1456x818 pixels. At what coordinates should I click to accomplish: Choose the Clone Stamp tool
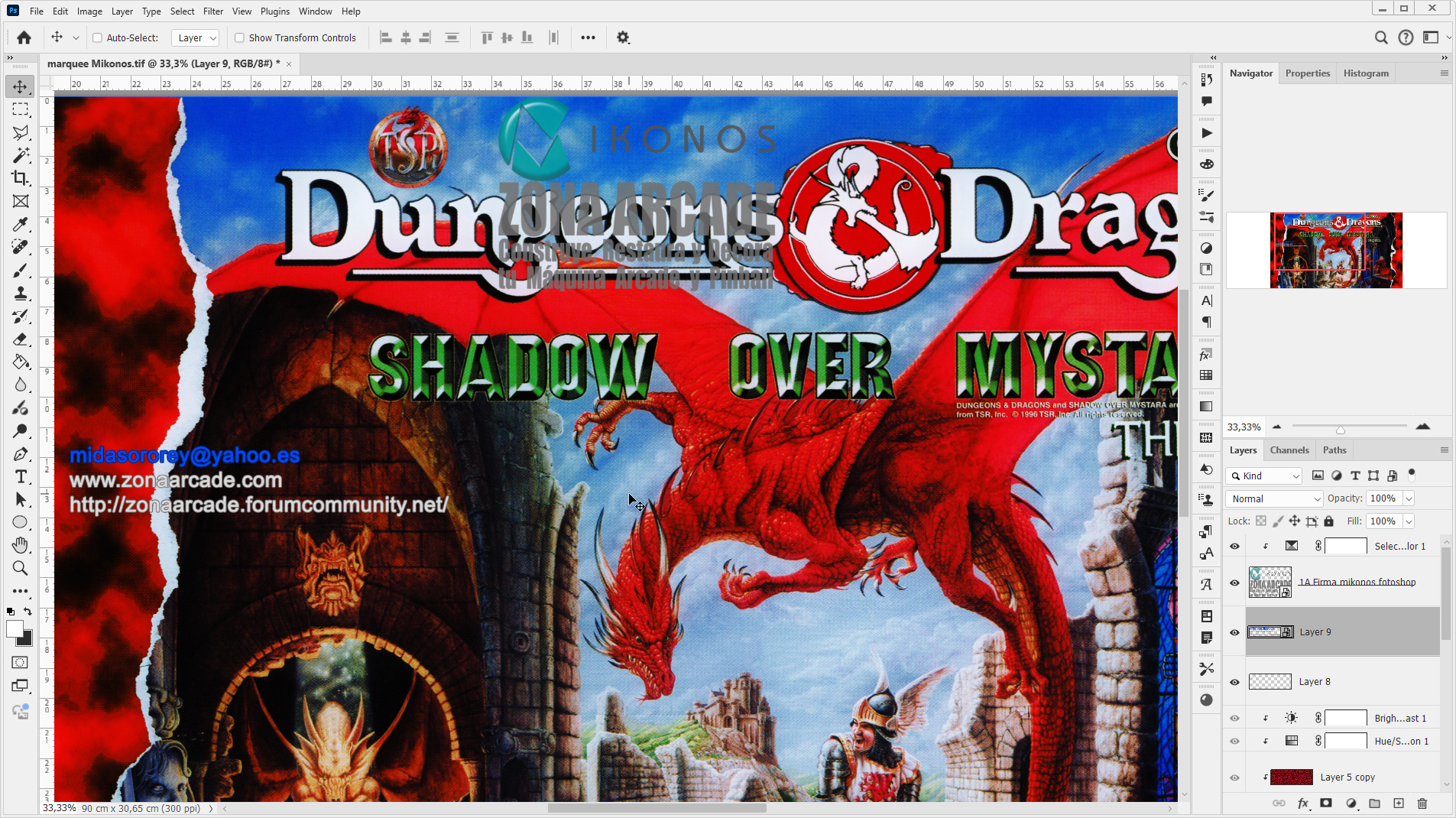click(x=19, y=293)
